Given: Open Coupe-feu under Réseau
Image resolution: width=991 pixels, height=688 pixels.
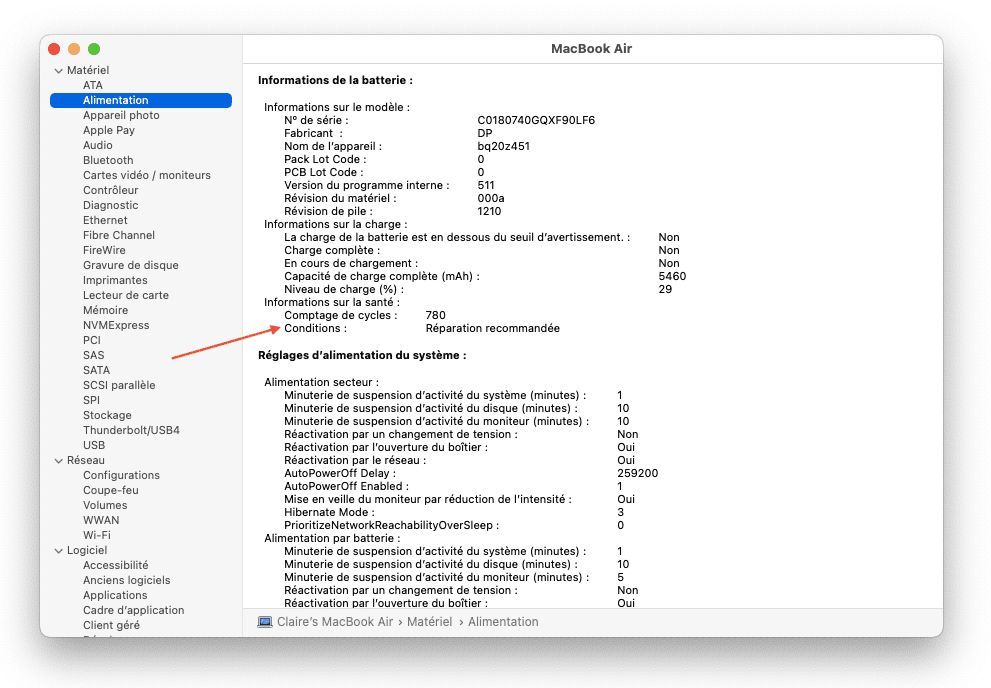Looking at the screenshot, I should 111,490.
